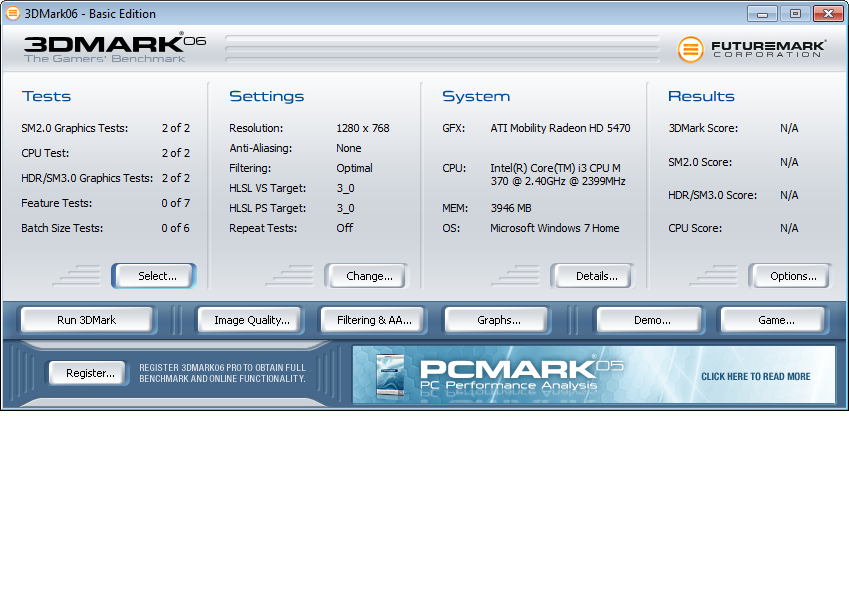
Task: Click the Feature Tests 0 of 7 value
Action: 175,203
